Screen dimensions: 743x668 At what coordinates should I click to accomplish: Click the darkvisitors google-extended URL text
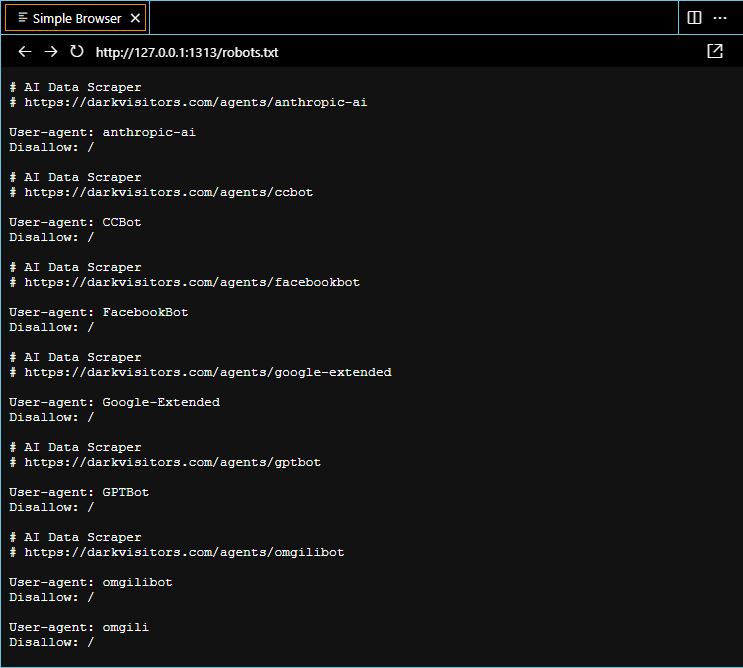208,372
